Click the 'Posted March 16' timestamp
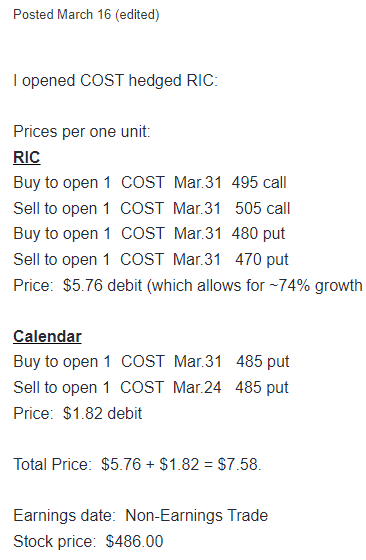366x560 pixels. point(62,15)
